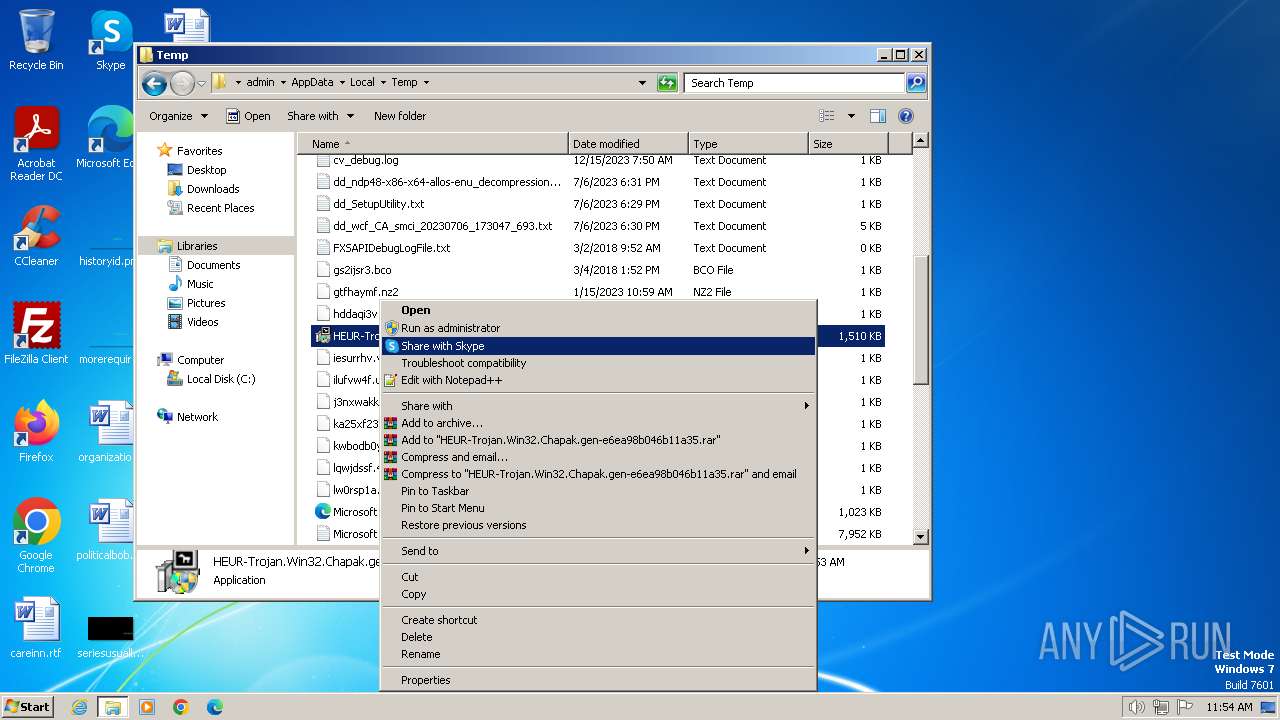Open Chrome from the taskbar
Image resolution: width=1280 pixels, height=720 pixels.
(x=181, y=707)
